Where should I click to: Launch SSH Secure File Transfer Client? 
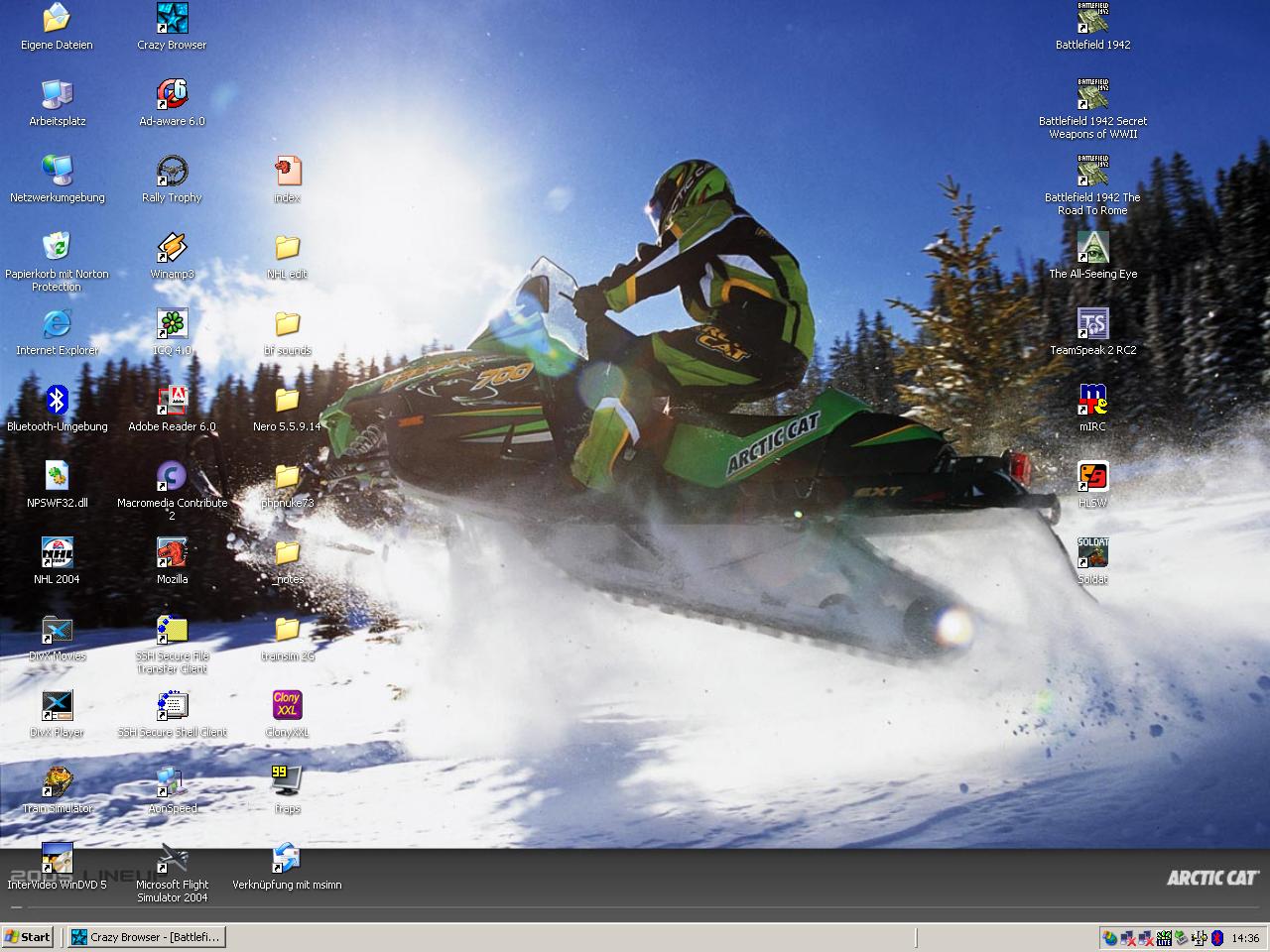tap(173, 629)
